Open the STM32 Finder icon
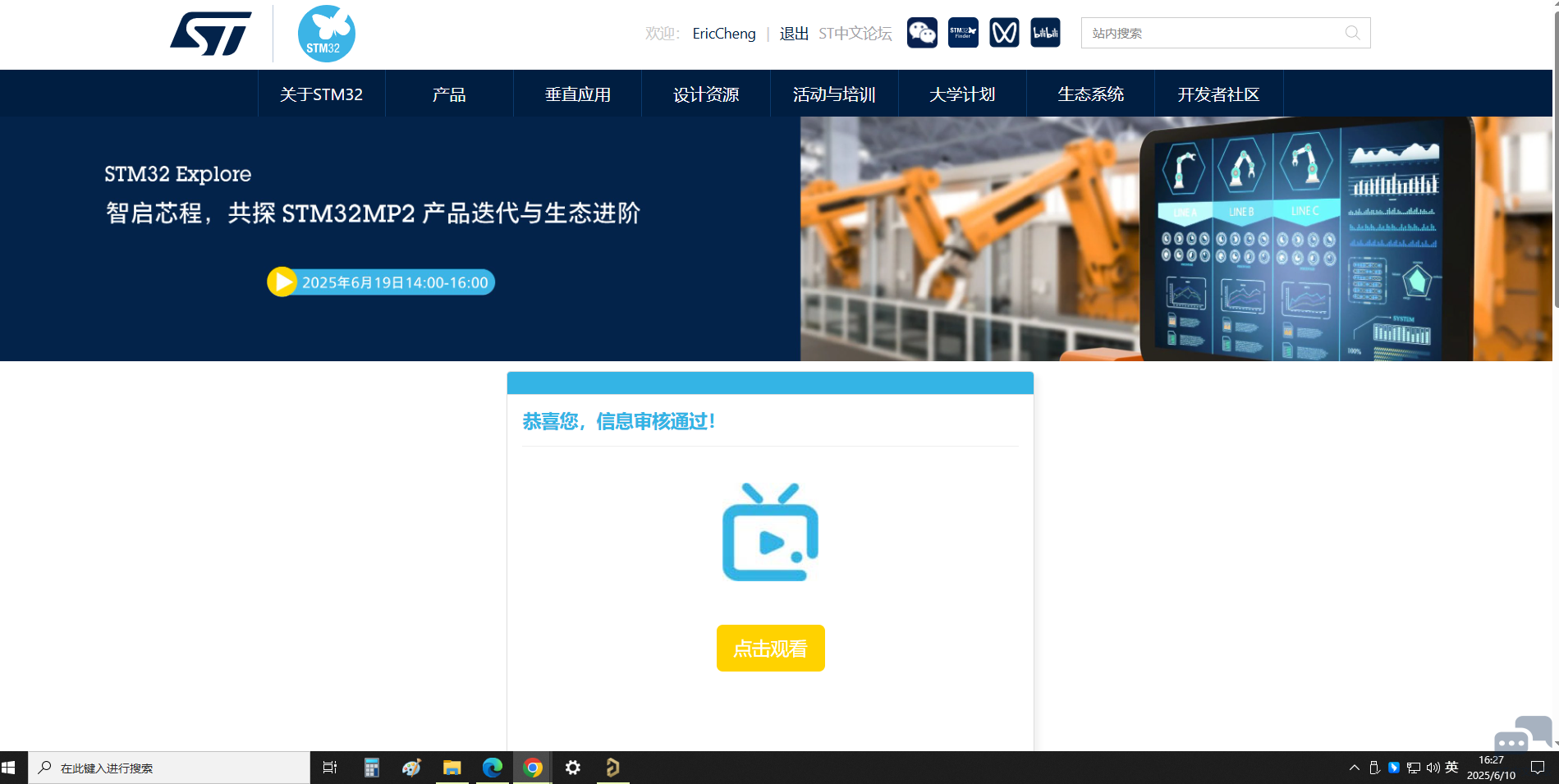Screen dimensions: 1559x784 [x=963, y=33]
